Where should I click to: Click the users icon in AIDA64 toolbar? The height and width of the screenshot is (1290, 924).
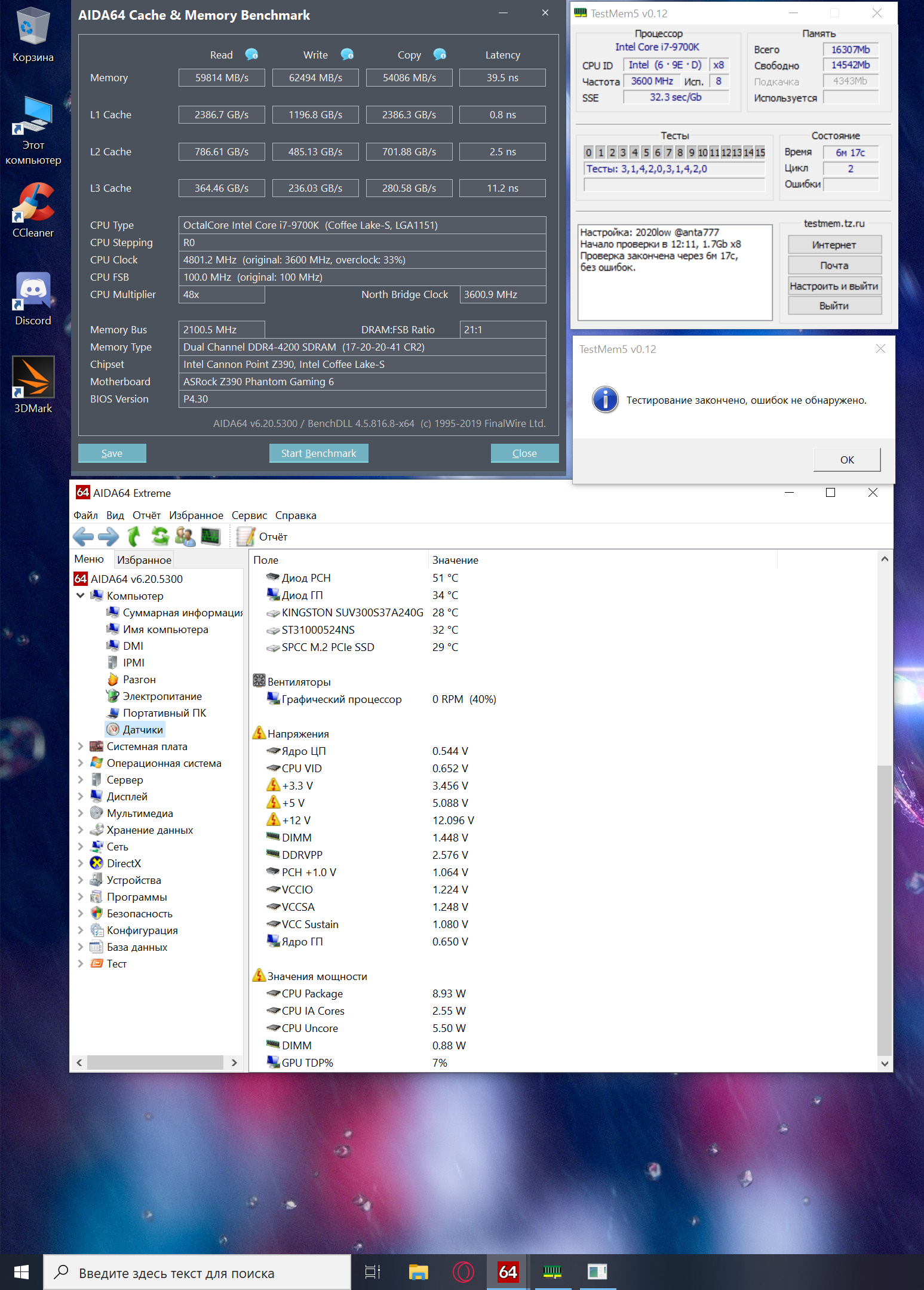coord(185,536)
